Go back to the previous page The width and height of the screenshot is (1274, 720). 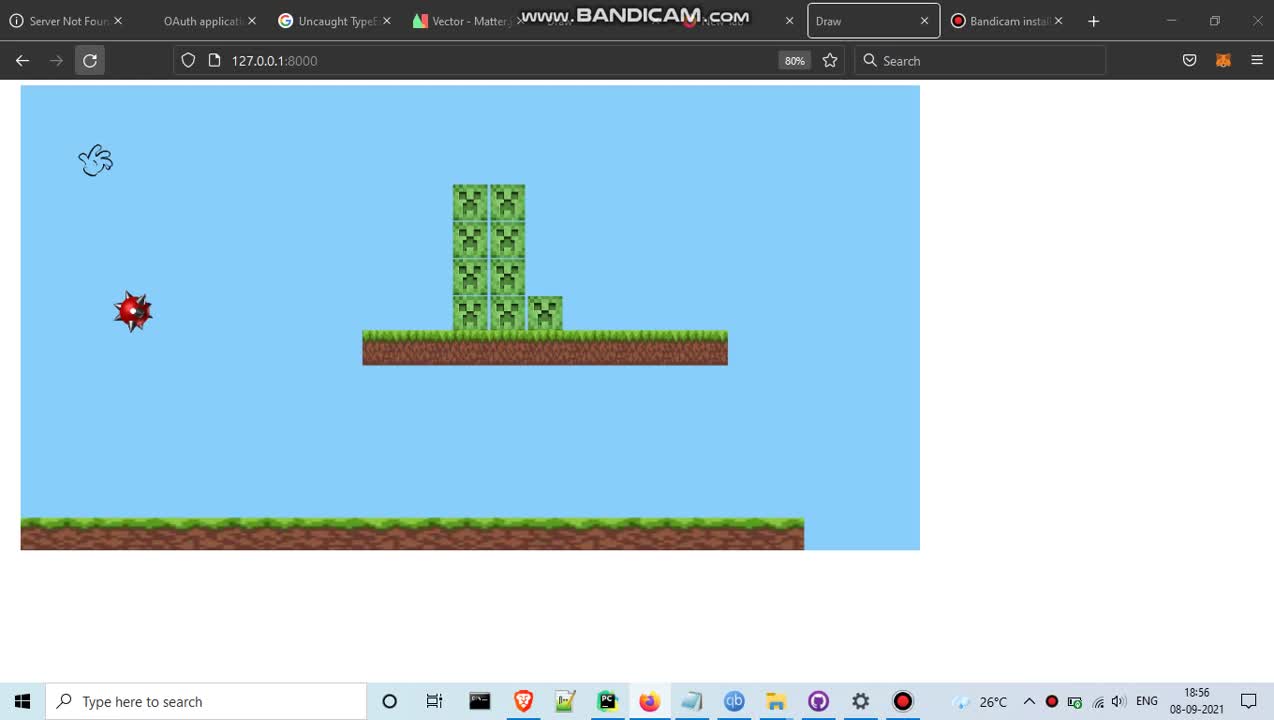click(23, 61)
